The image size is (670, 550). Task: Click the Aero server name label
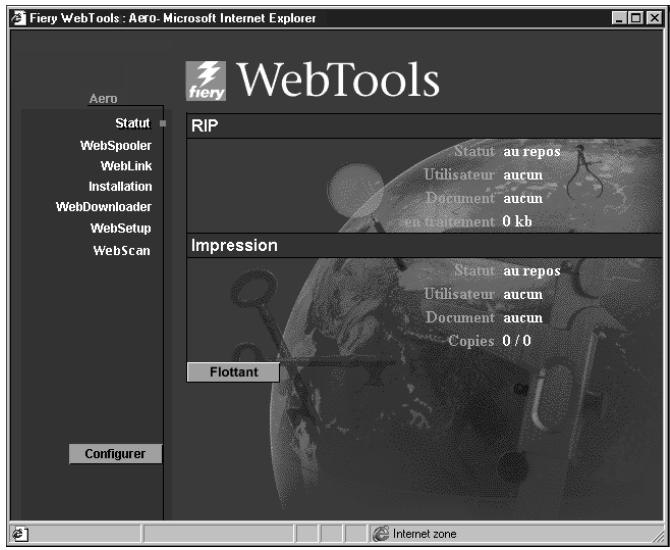tap(103, 99)
